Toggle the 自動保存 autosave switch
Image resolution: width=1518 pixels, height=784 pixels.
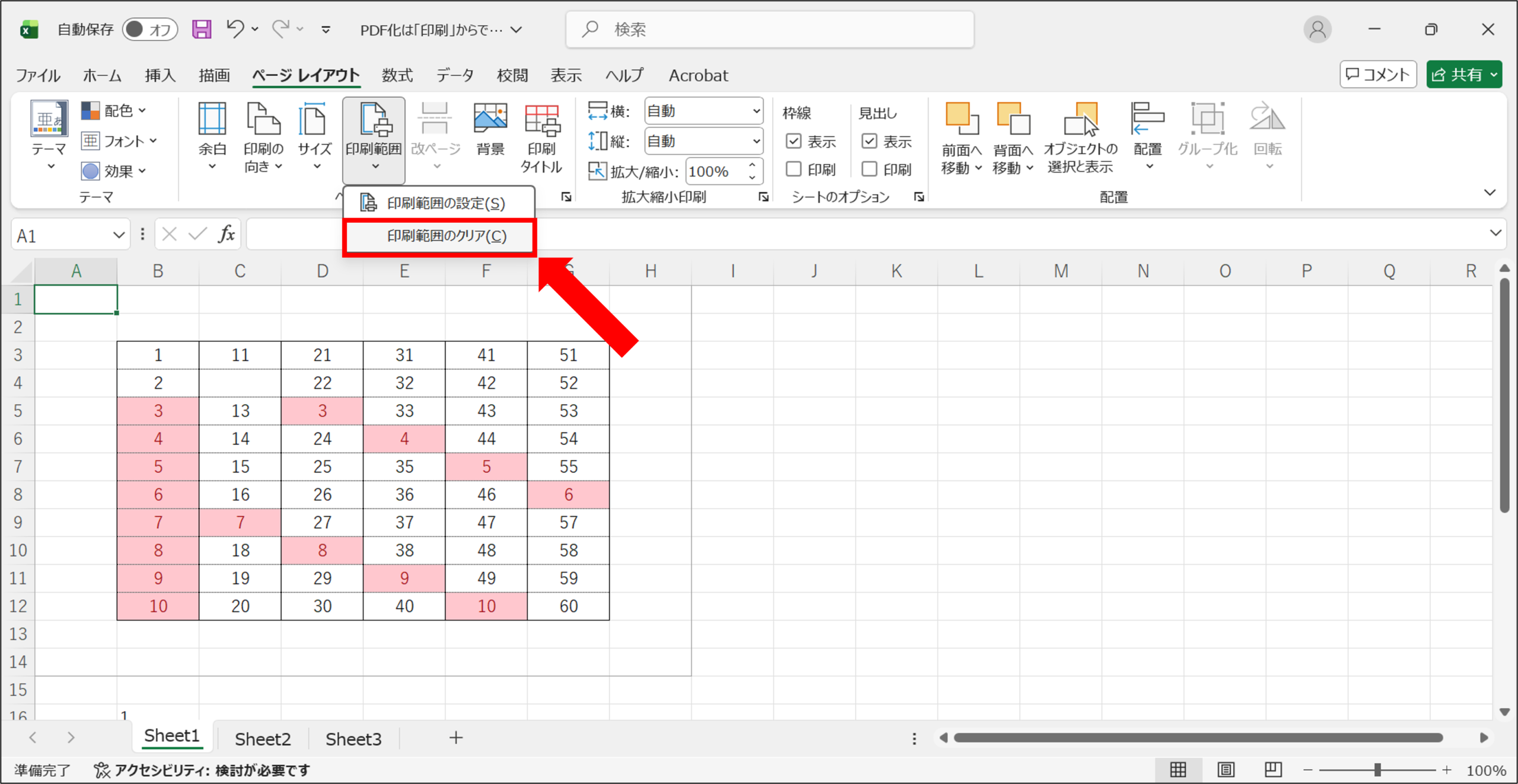pyautogui.click(x=149, y=29)
